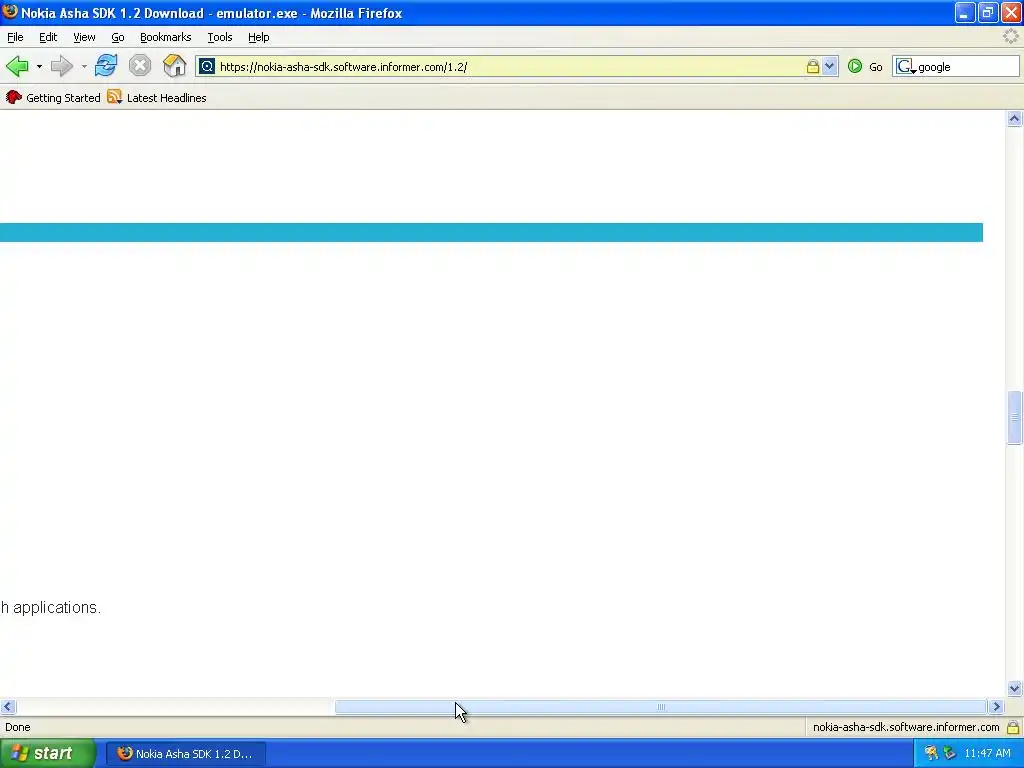Click the 'h applications.' page text

[50, 607]
